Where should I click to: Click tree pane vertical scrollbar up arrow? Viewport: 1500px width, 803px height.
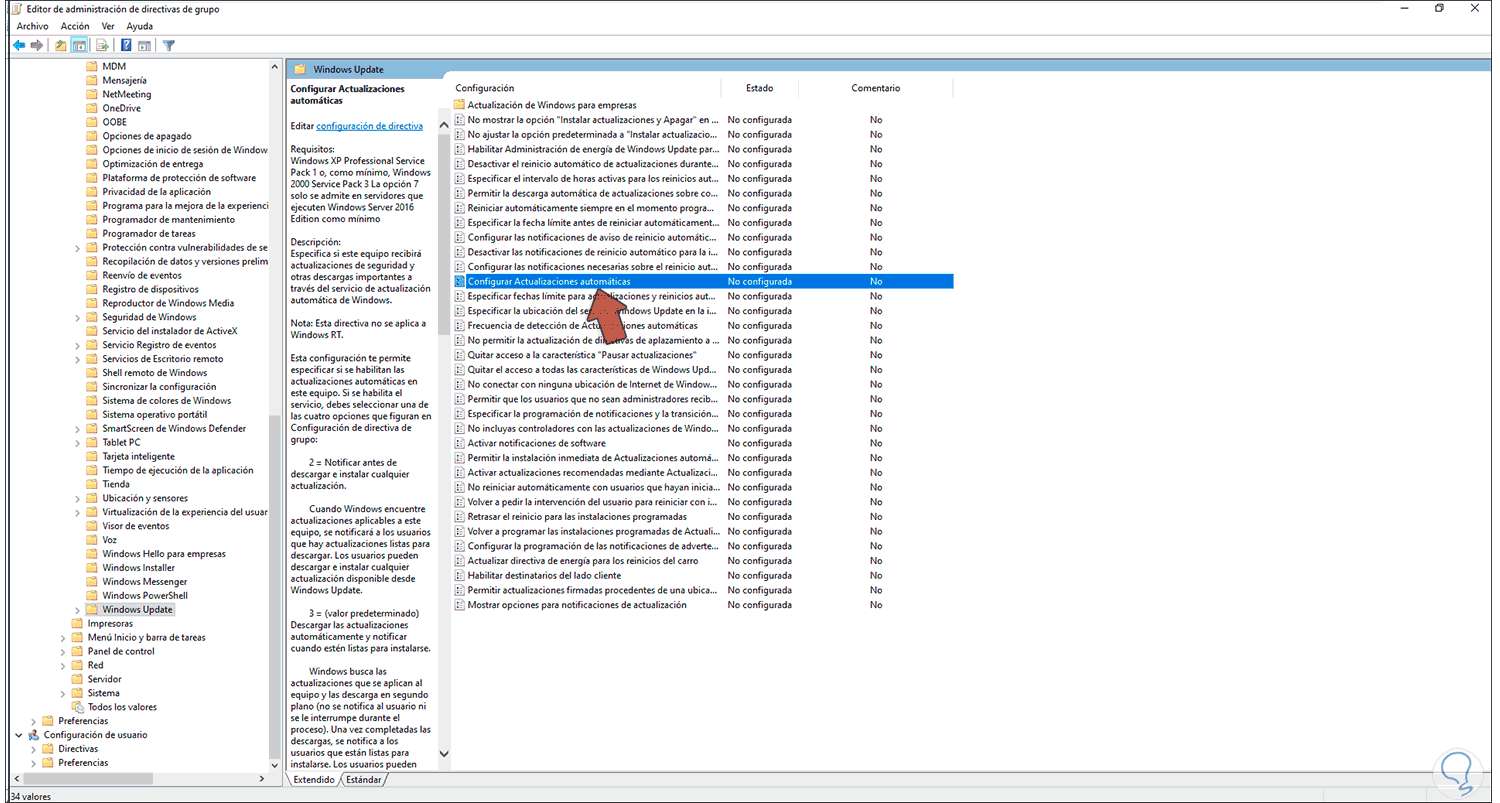[x=276, y=67]
